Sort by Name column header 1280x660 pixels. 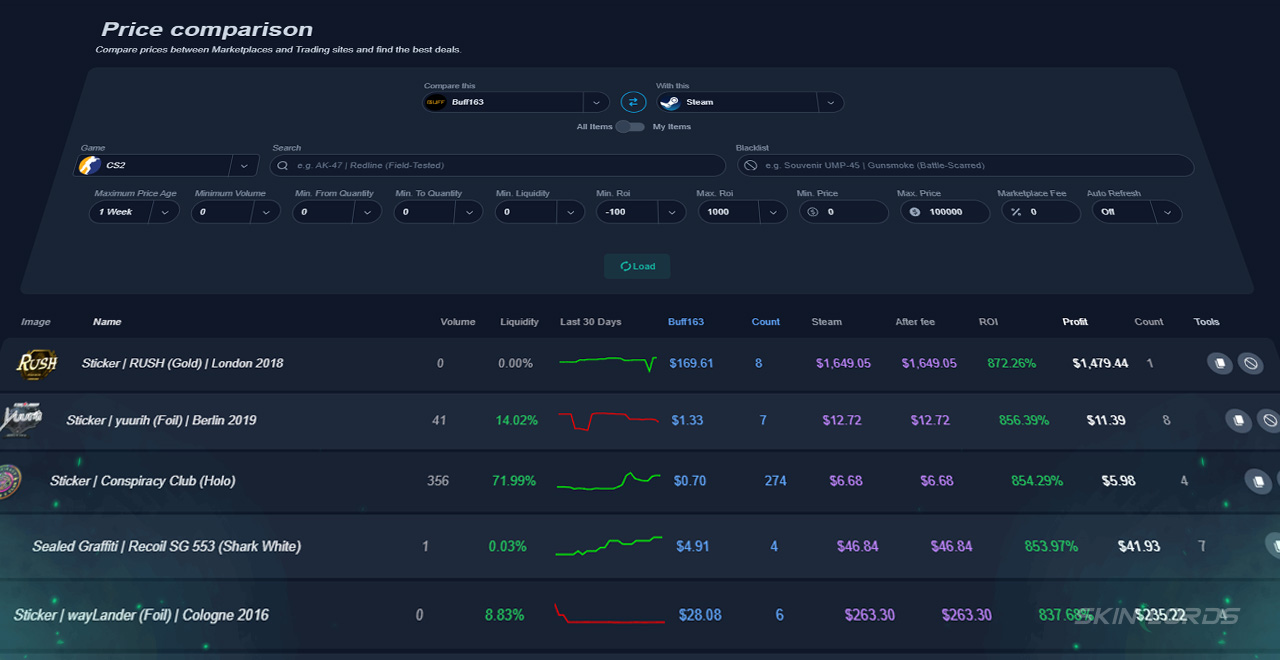[x=107, y=322]
